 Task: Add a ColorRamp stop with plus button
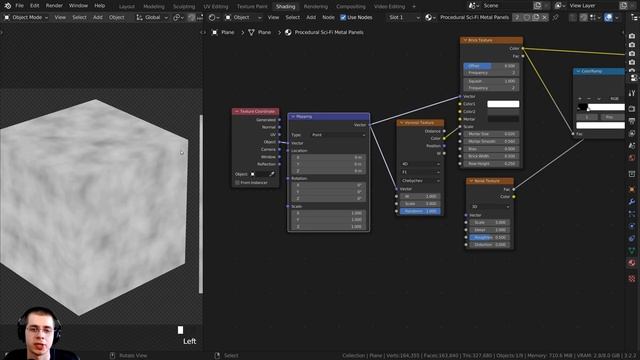[x=580, y=99]
